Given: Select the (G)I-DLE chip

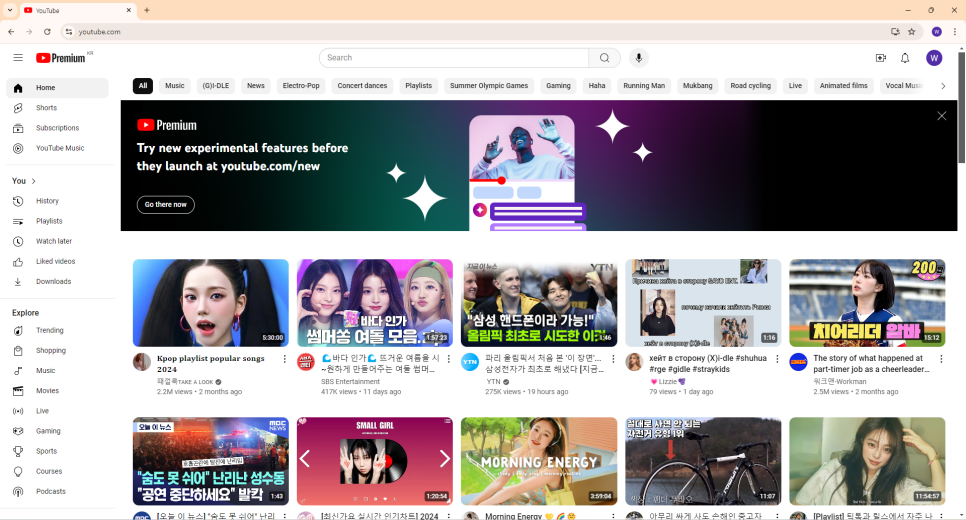Looking at the screenshot, I should tap(216, 86).
